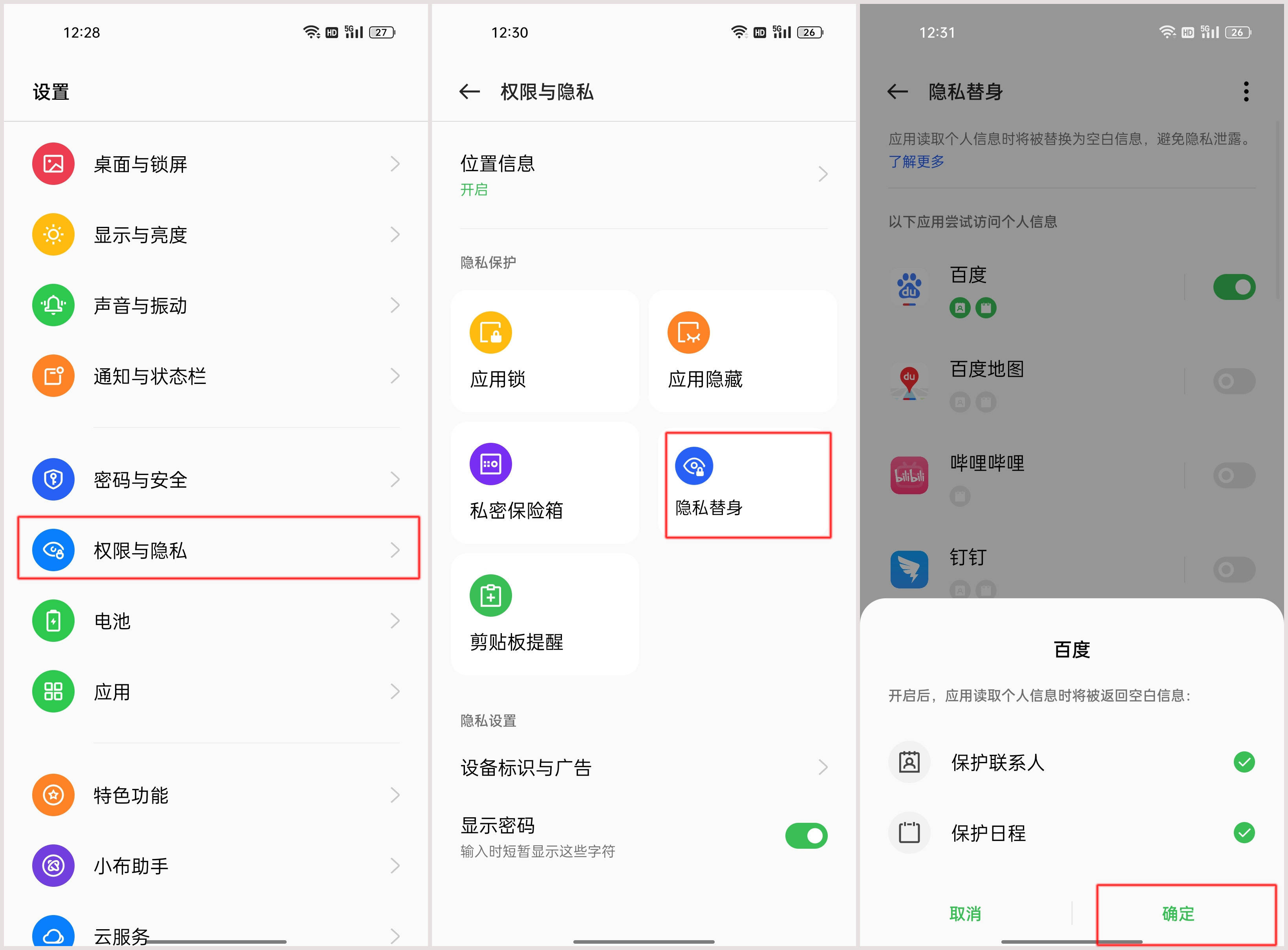
Task: Tap the 权限与隐私 blue eye icon
Action: click(x=53, y=550)
